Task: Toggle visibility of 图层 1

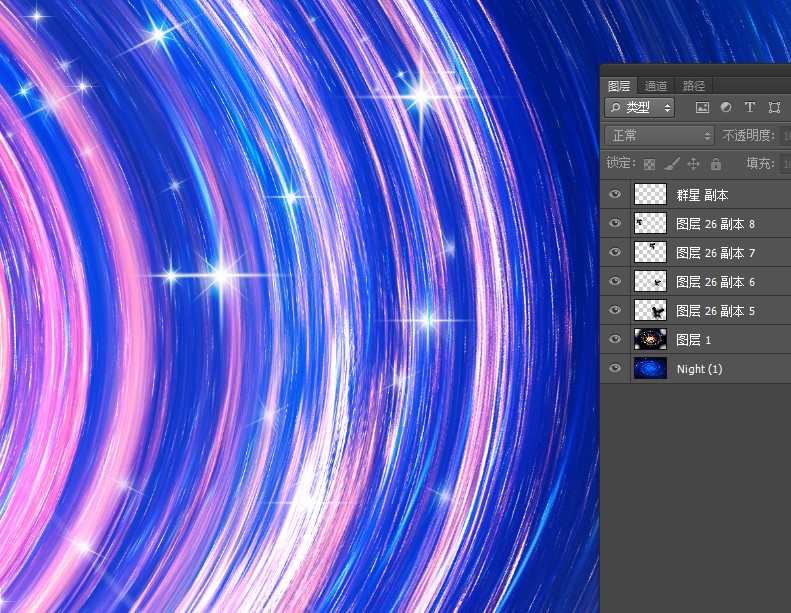Action: tap(615, 339)
